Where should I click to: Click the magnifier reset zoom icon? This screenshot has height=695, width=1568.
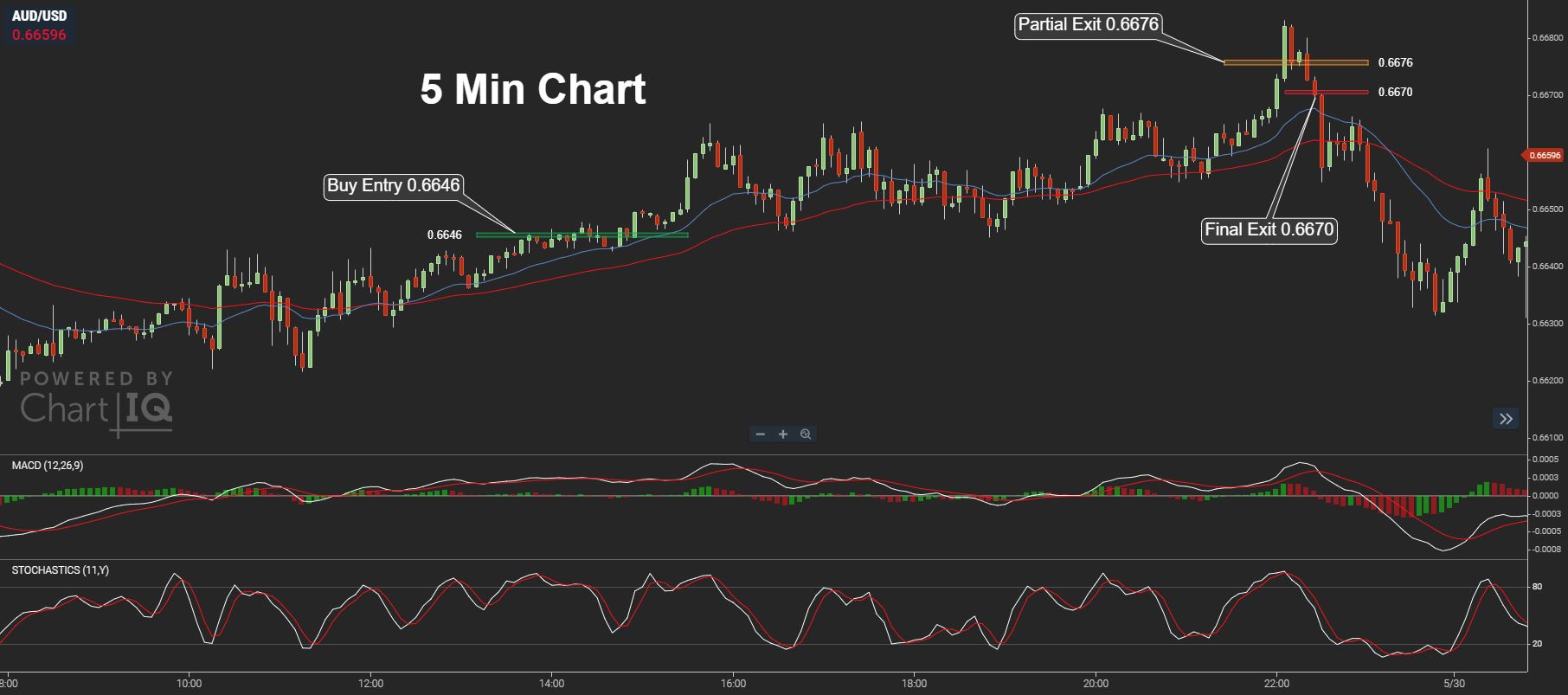click(806, 434)
